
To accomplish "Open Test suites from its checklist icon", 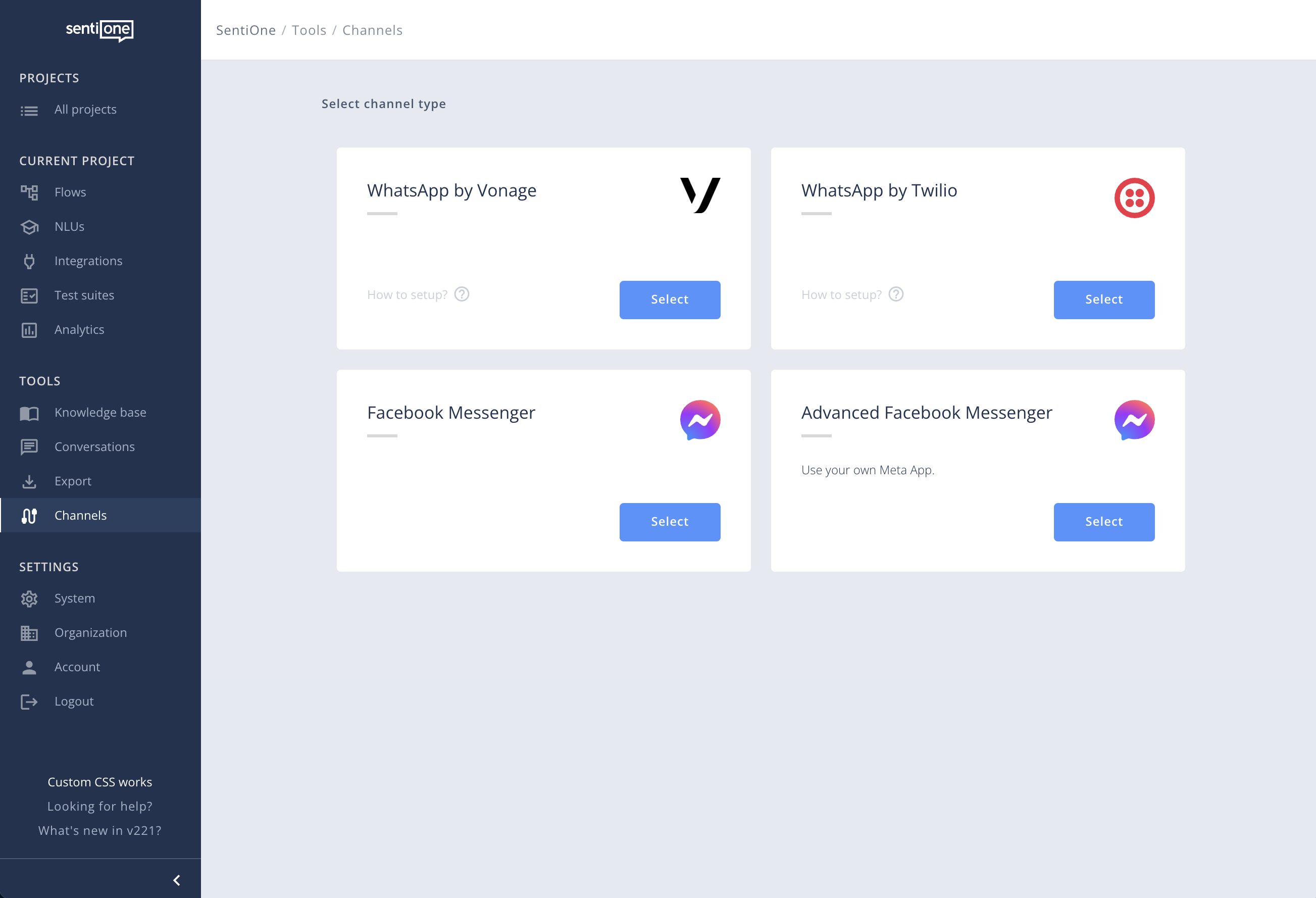I will pyautogui.click(x=29, y=295).
